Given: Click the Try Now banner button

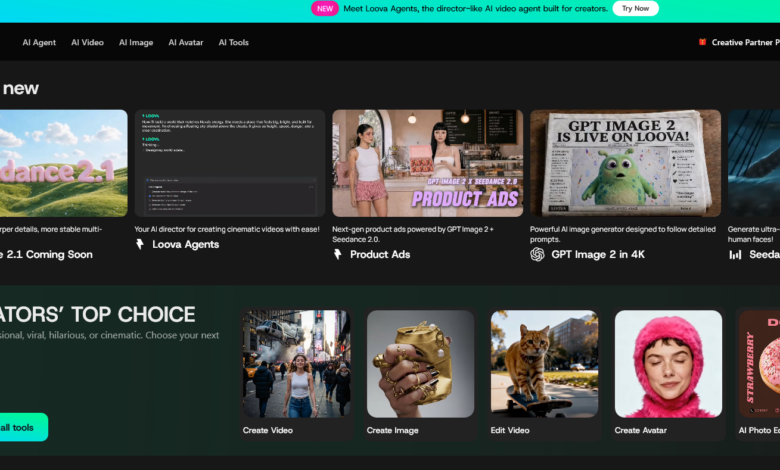Looking at the screenshot, I should pyautogui.click(x=635, y=8).
